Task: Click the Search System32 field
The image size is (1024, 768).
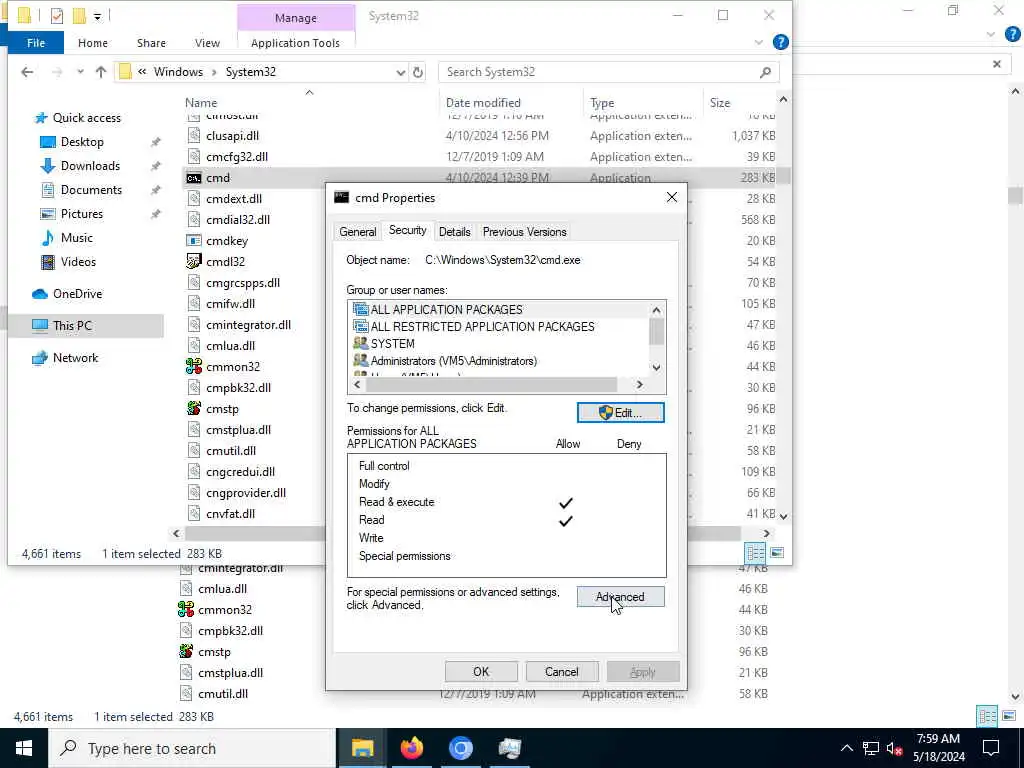Action: pyautogui.click(x=600, y=72)
